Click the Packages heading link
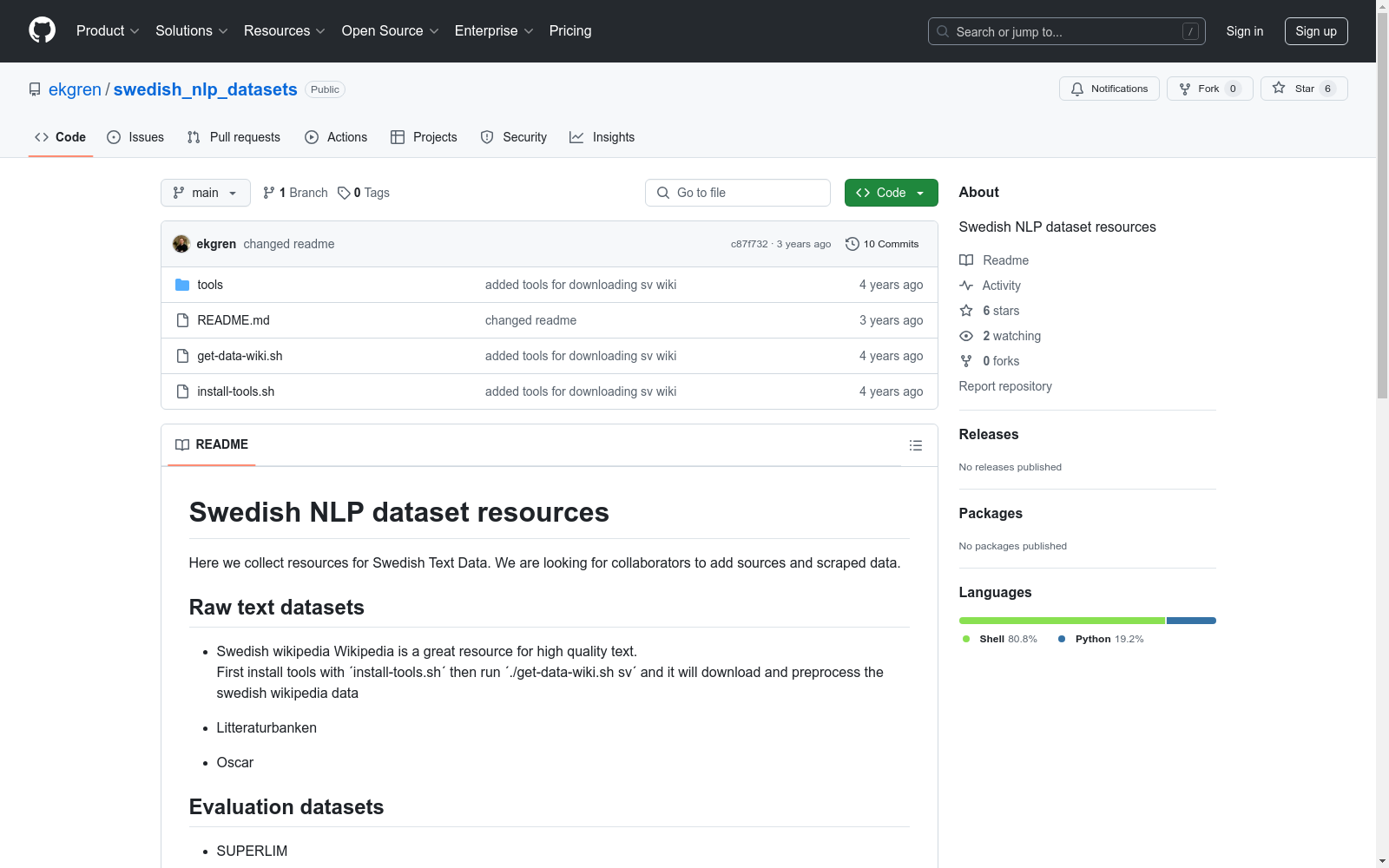The image size is (1389, 868). [x=991, y=513]
